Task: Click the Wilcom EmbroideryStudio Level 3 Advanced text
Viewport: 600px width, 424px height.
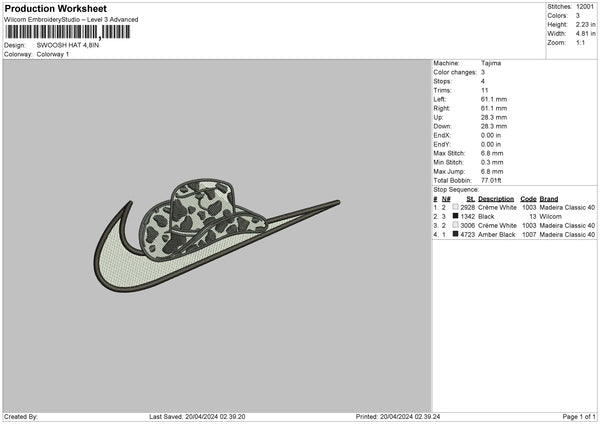Action: (x=71, y=20)
